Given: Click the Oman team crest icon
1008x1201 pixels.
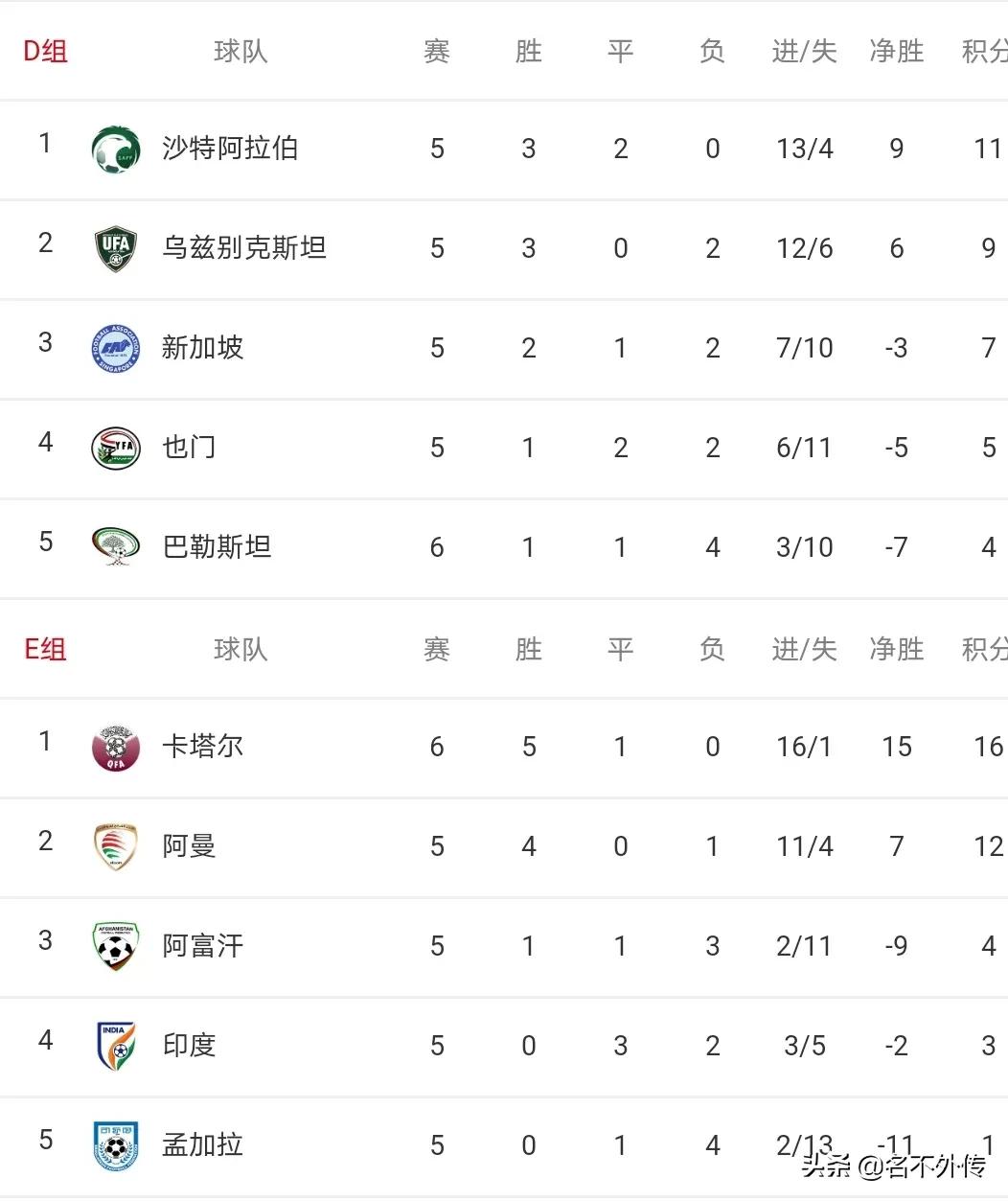Looking at the screenshot, I should click(116, 846).
